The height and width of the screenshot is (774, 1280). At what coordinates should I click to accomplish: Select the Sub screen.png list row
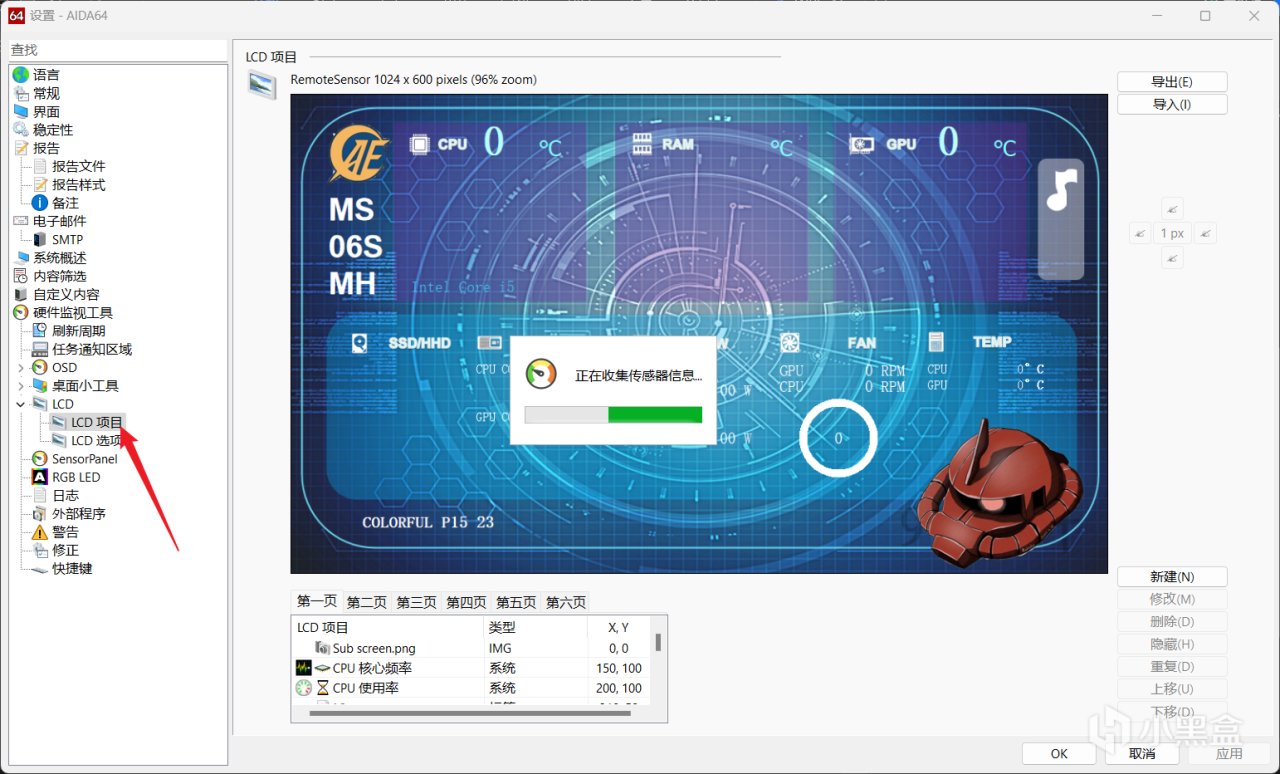472,648
